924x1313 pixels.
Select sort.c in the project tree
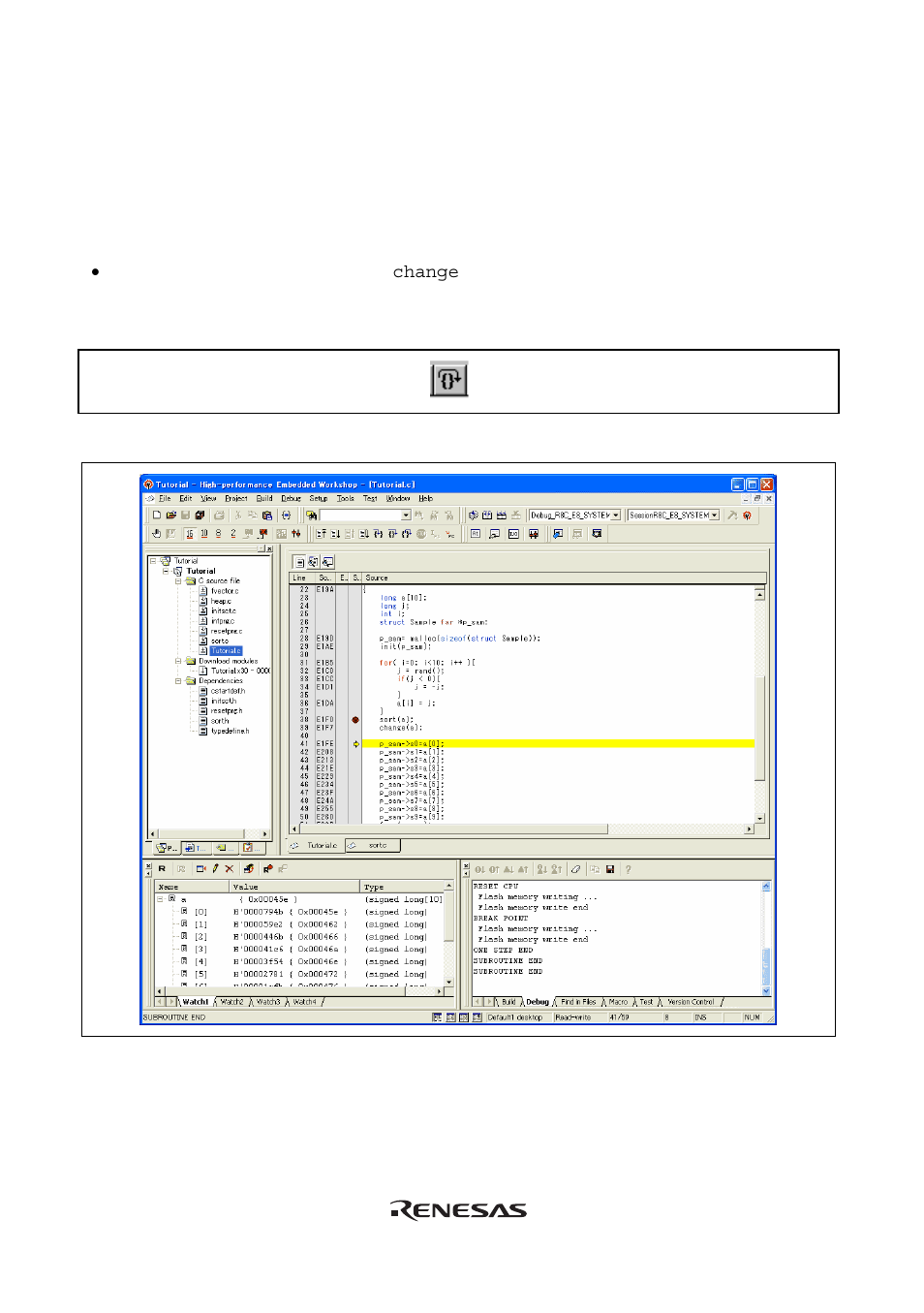point(220,641)
